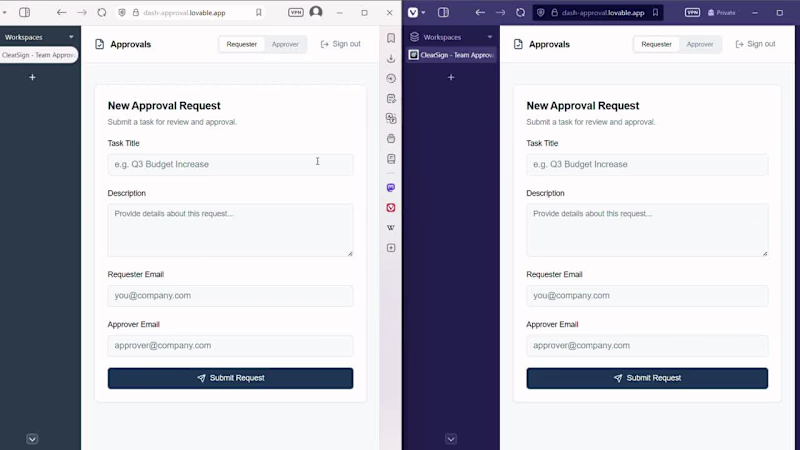Go forward in right private window
Viewport: 800px width, 450px height.
(500, 12)
